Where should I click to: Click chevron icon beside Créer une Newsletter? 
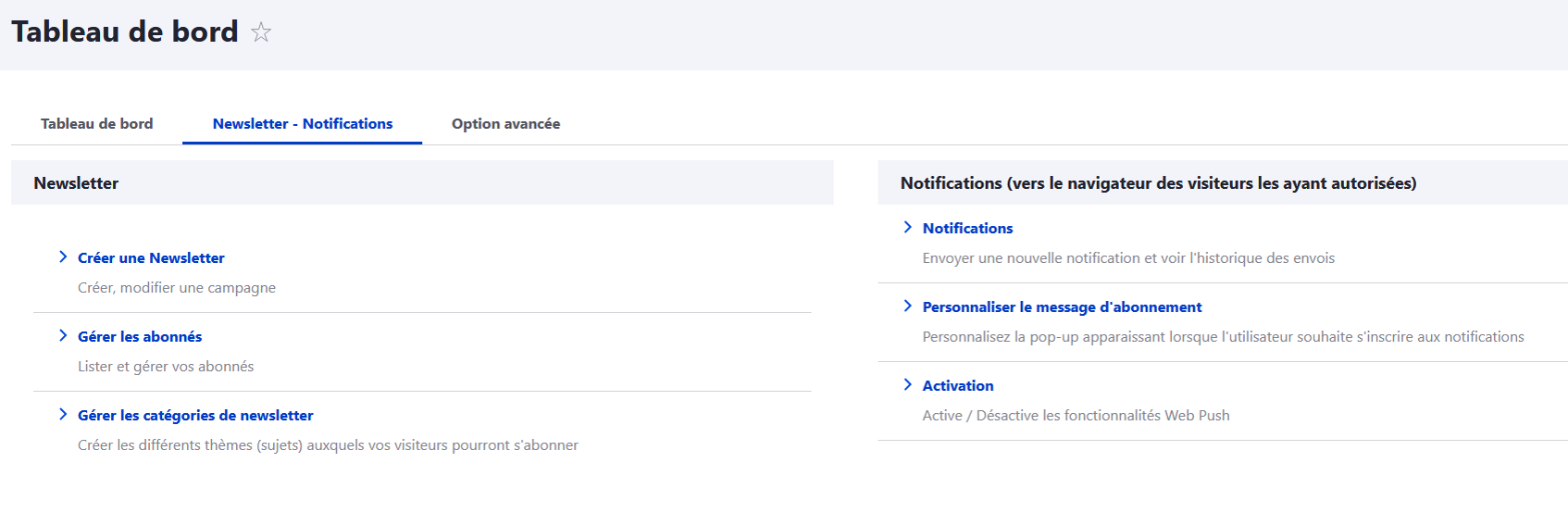coord(63,257)
